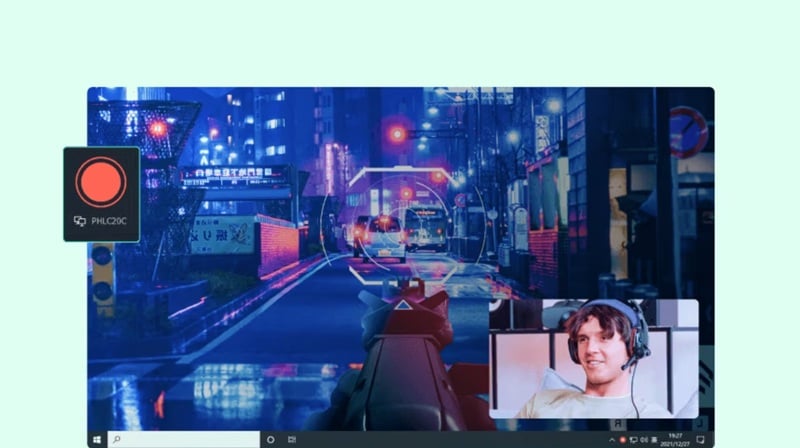This screenshot has width=800, height=448.
Task: Open the notification center icon
Action: (x=701, y=440)
